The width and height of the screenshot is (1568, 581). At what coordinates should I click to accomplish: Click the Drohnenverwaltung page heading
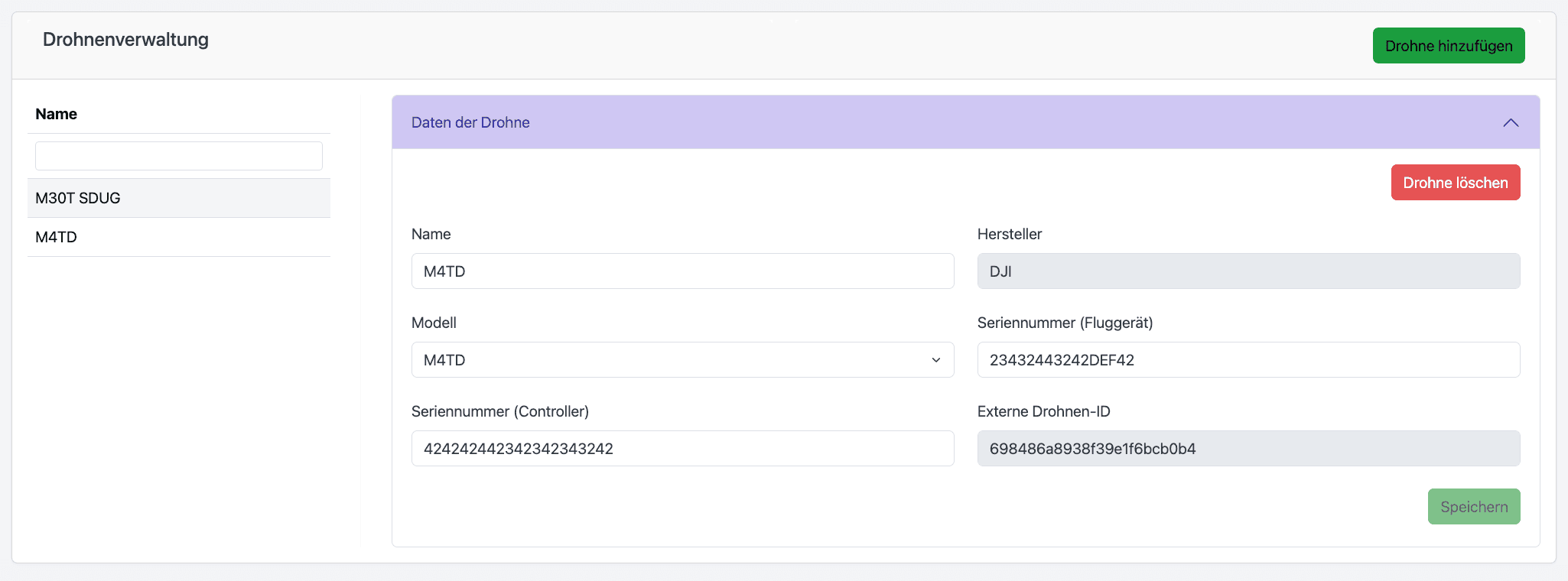[x=125, y=40]
